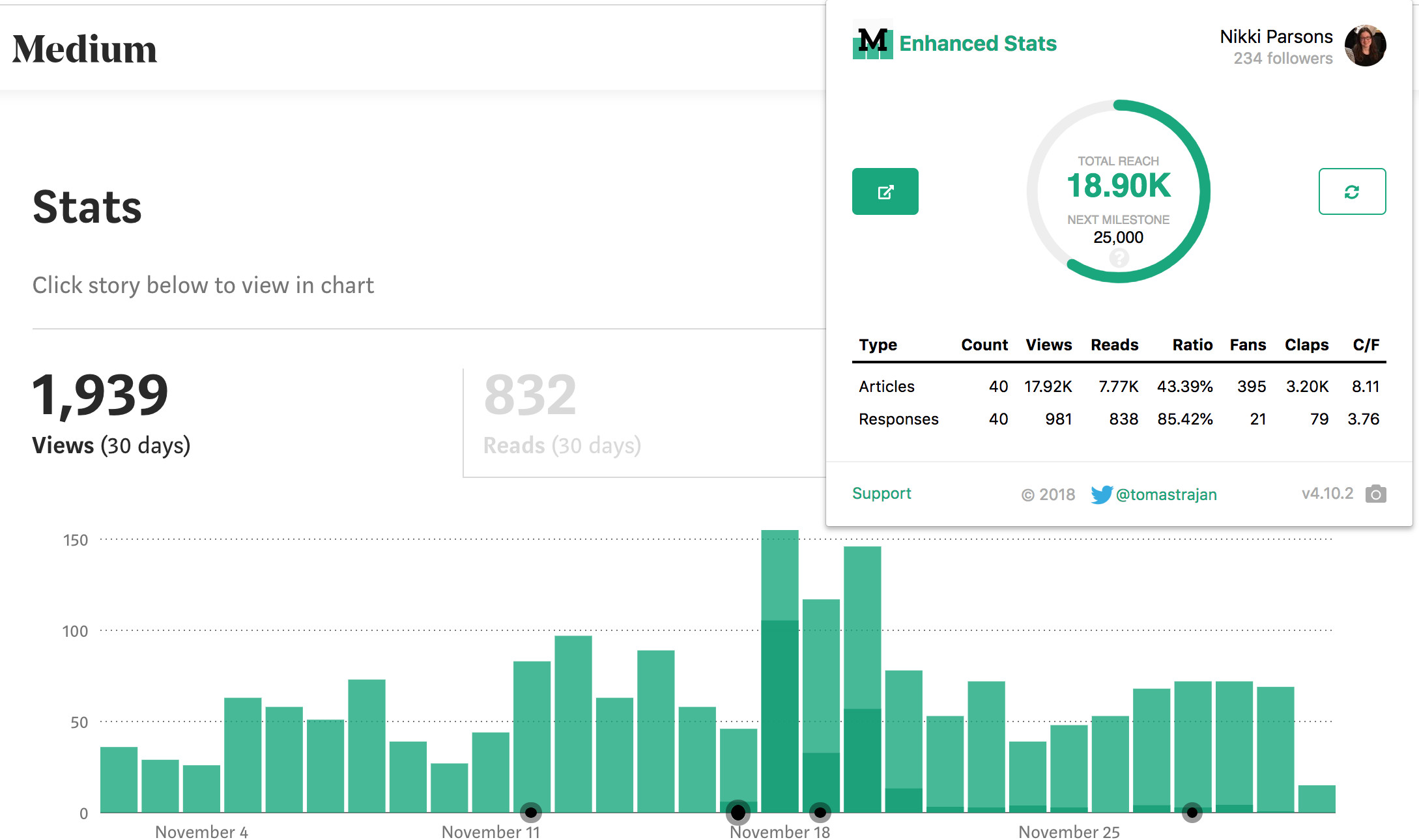1419x840 pixels.
Task: Open the Support link
Action: tap(881, 493)
